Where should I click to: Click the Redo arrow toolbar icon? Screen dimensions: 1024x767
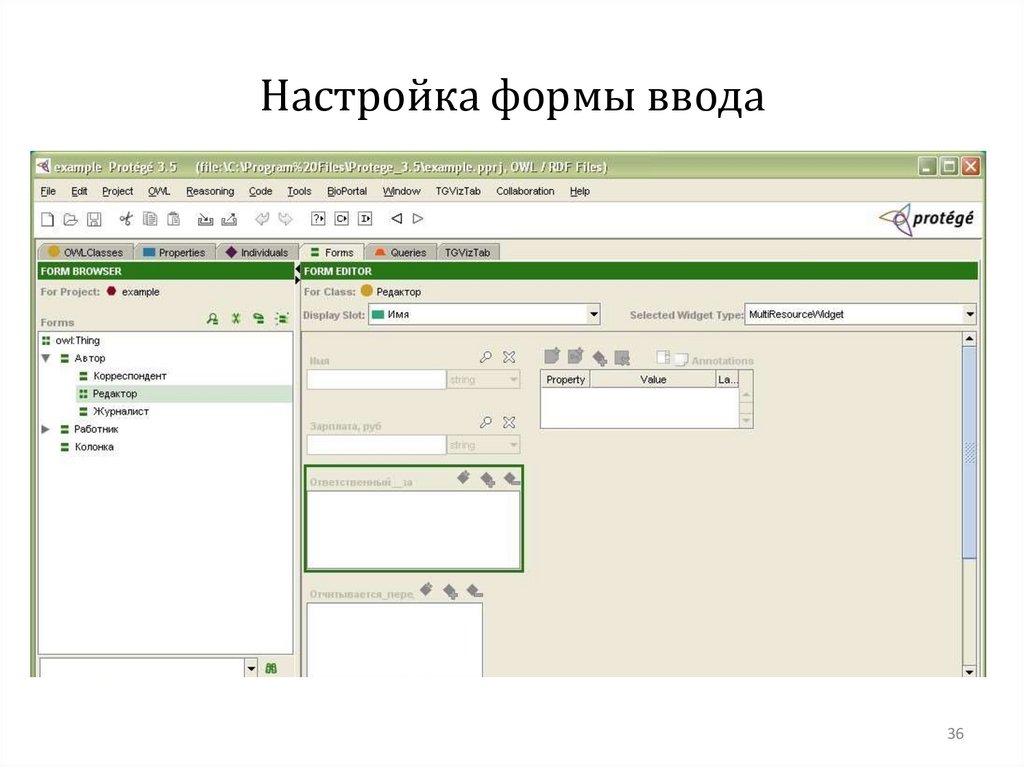click(x=285, y=219)
